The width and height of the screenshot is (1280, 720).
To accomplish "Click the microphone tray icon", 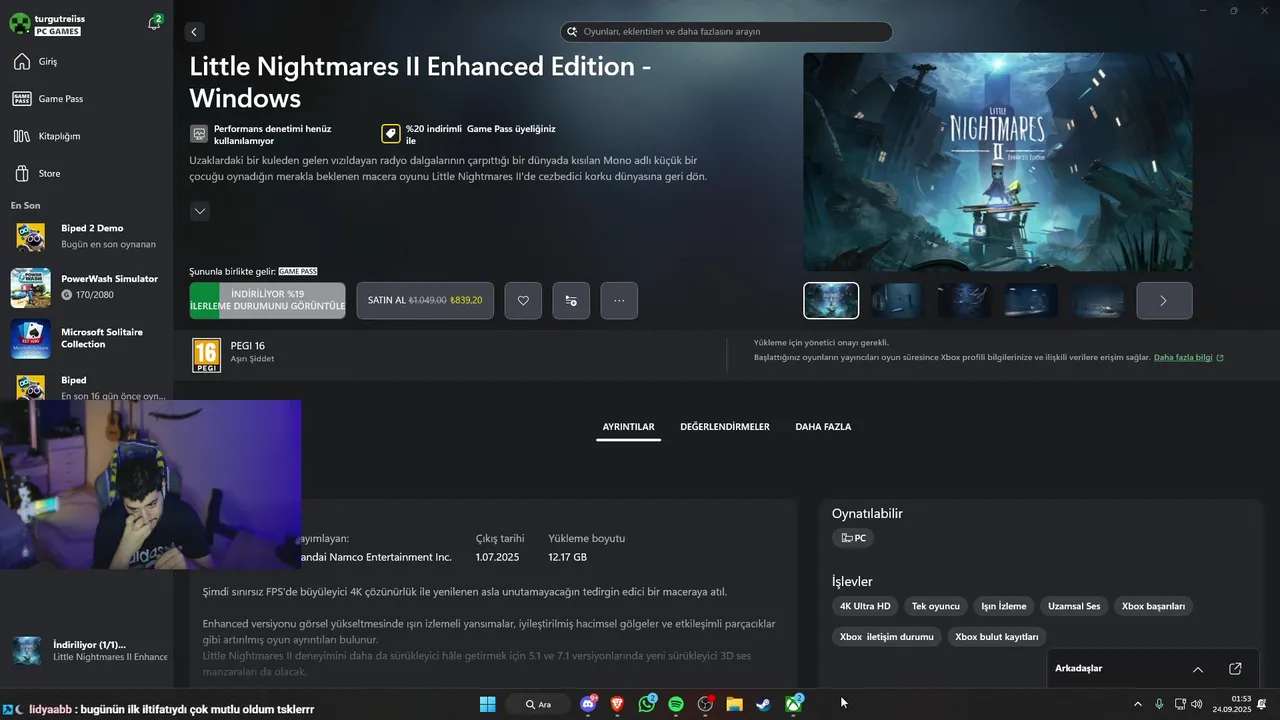I will [x=1159, y=704].
